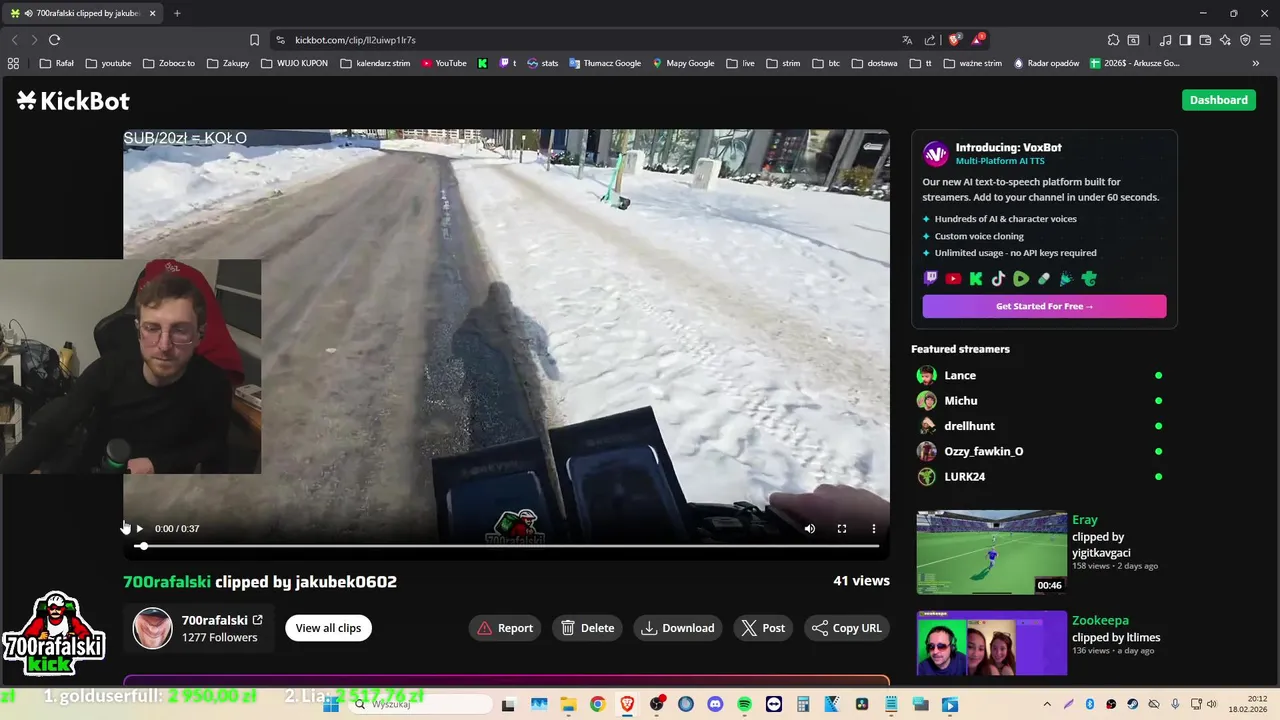1280x720 pixels.
Task: Click the YouTube icon in VoxBot ad
Action: tap(954, 279)
